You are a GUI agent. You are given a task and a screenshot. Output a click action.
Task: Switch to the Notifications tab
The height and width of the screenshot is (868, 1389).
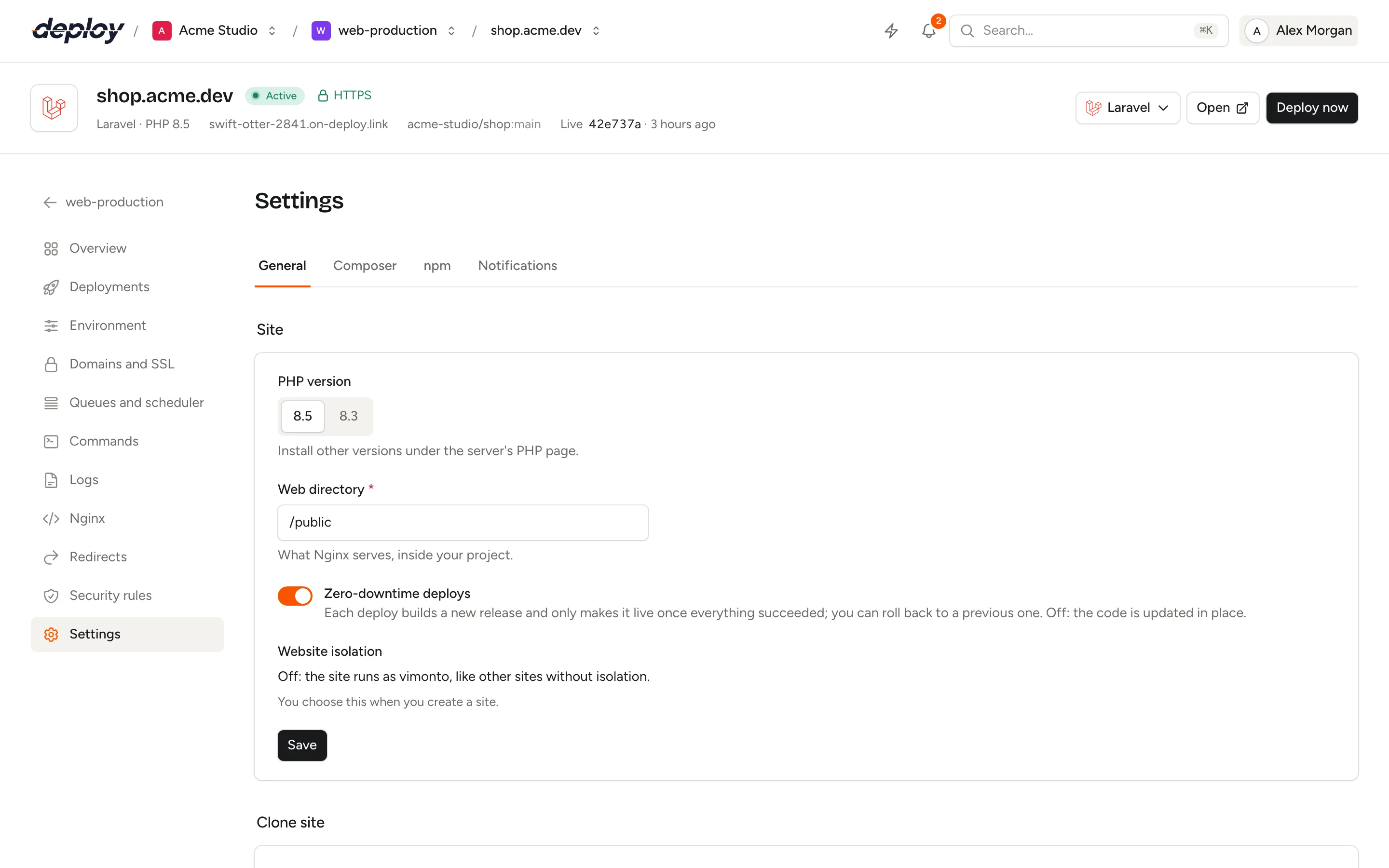click(x=517, y=266)
